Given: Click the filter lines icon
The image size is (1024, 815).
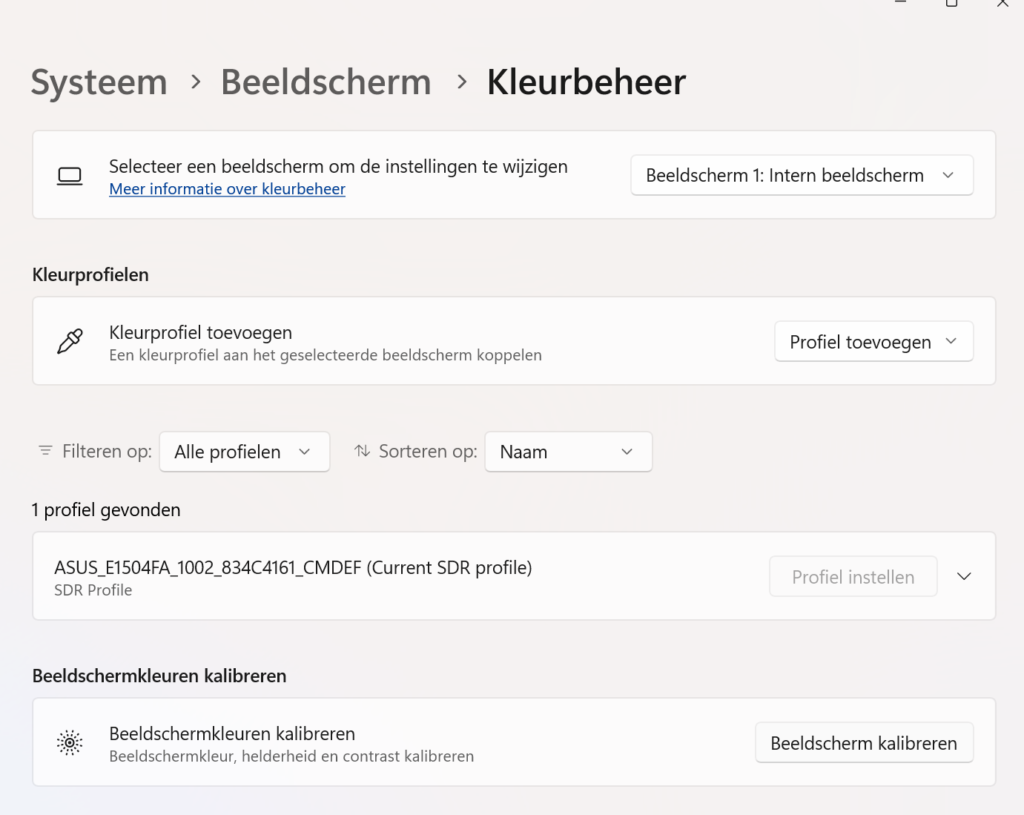Looking at the screenshot, I should [x=45, y=451].
